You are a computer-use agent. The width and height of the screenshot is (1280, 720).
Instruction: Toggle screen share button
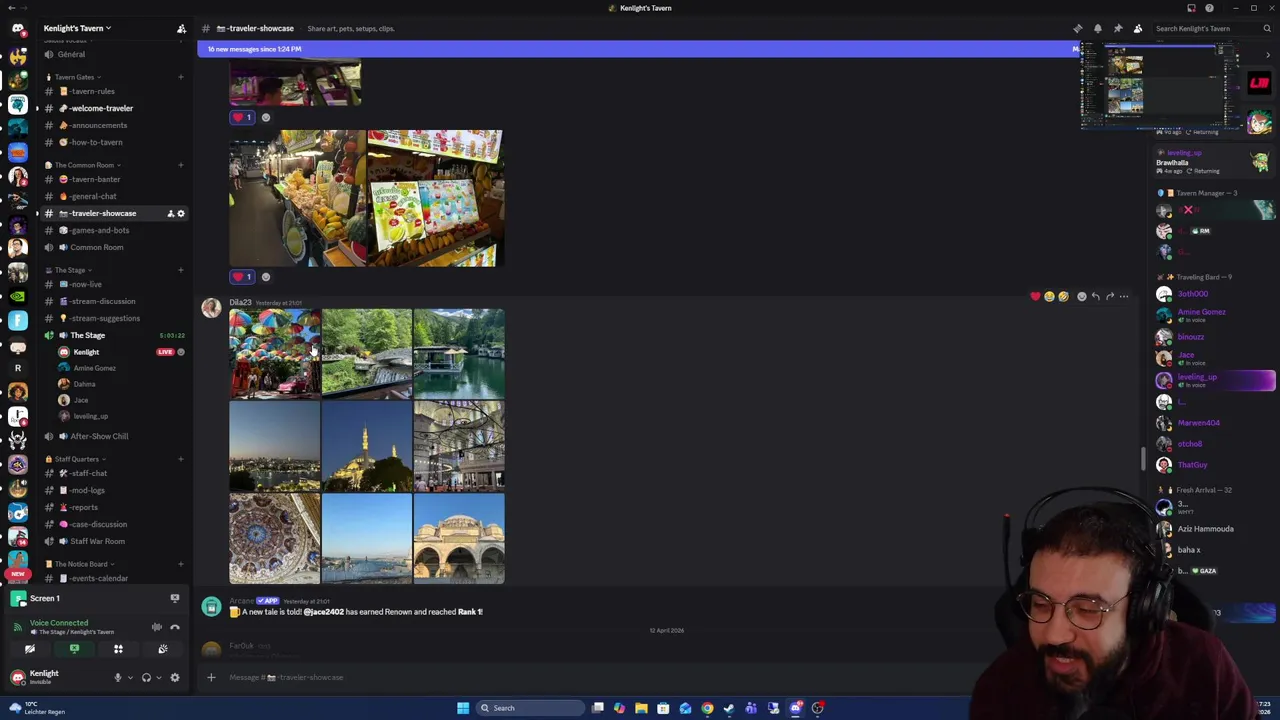point(74,649)
